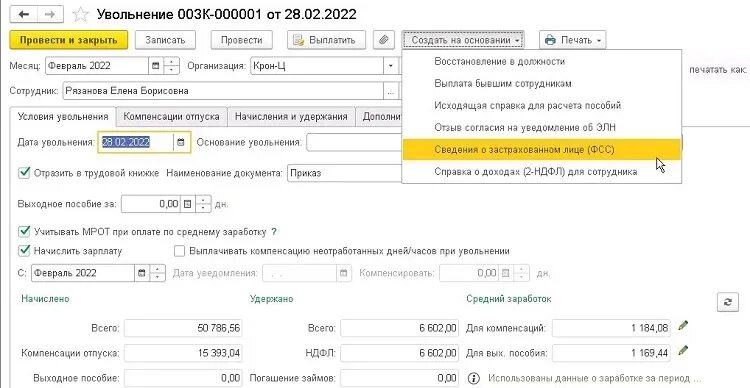Image resolution: width=750 pixels, height=388 pixels.
Task: Open employee selection ellipsis button
Action: (391, 91)
